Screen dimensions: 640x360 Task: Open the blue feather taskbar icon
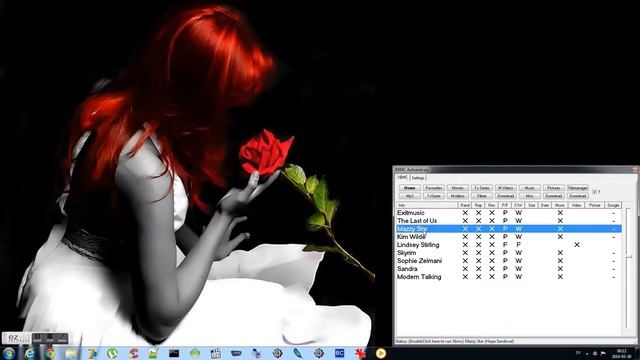click(298, 353)
